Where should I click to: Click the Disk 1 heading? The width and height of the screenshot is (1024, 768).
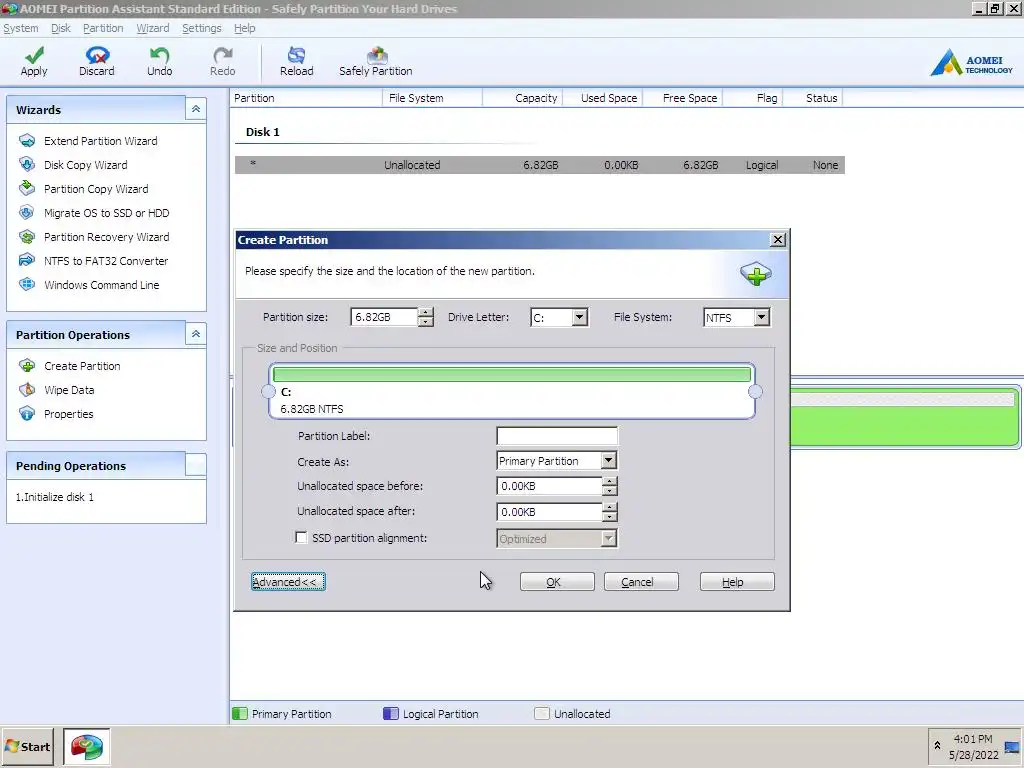263,132
